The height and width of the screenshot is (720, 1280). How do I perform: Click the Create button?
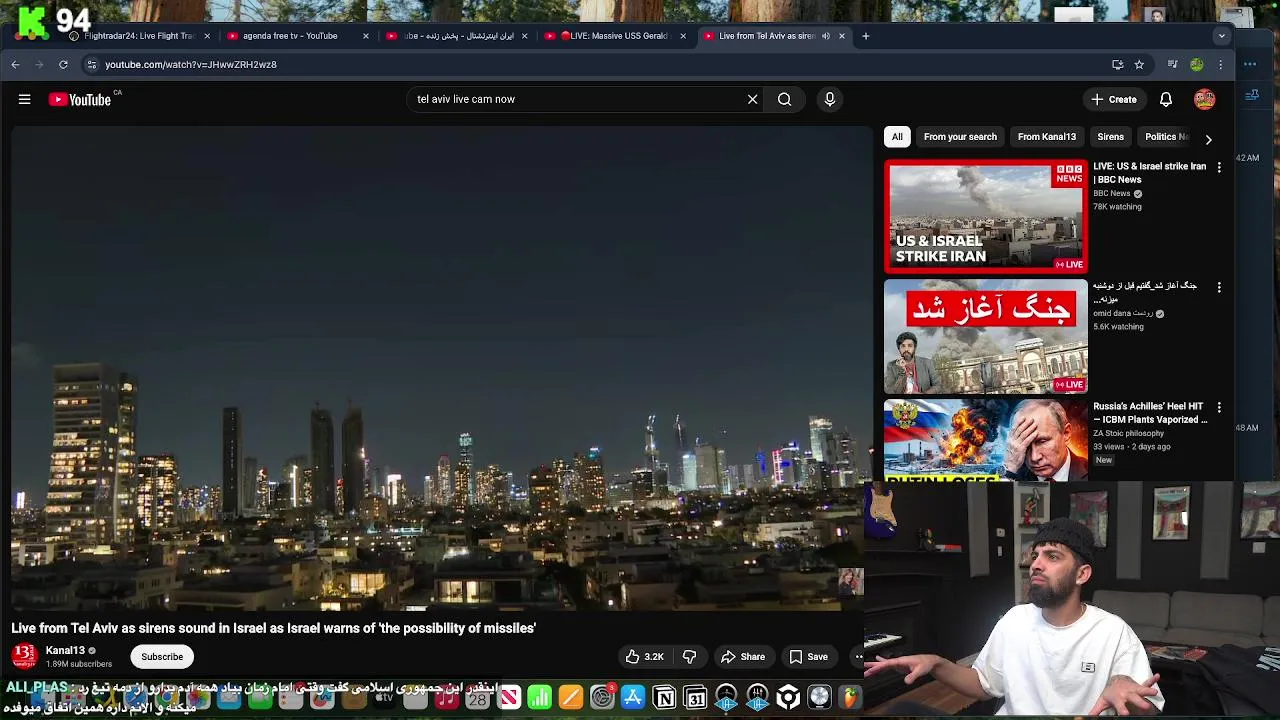click(x=1114, y=99)
